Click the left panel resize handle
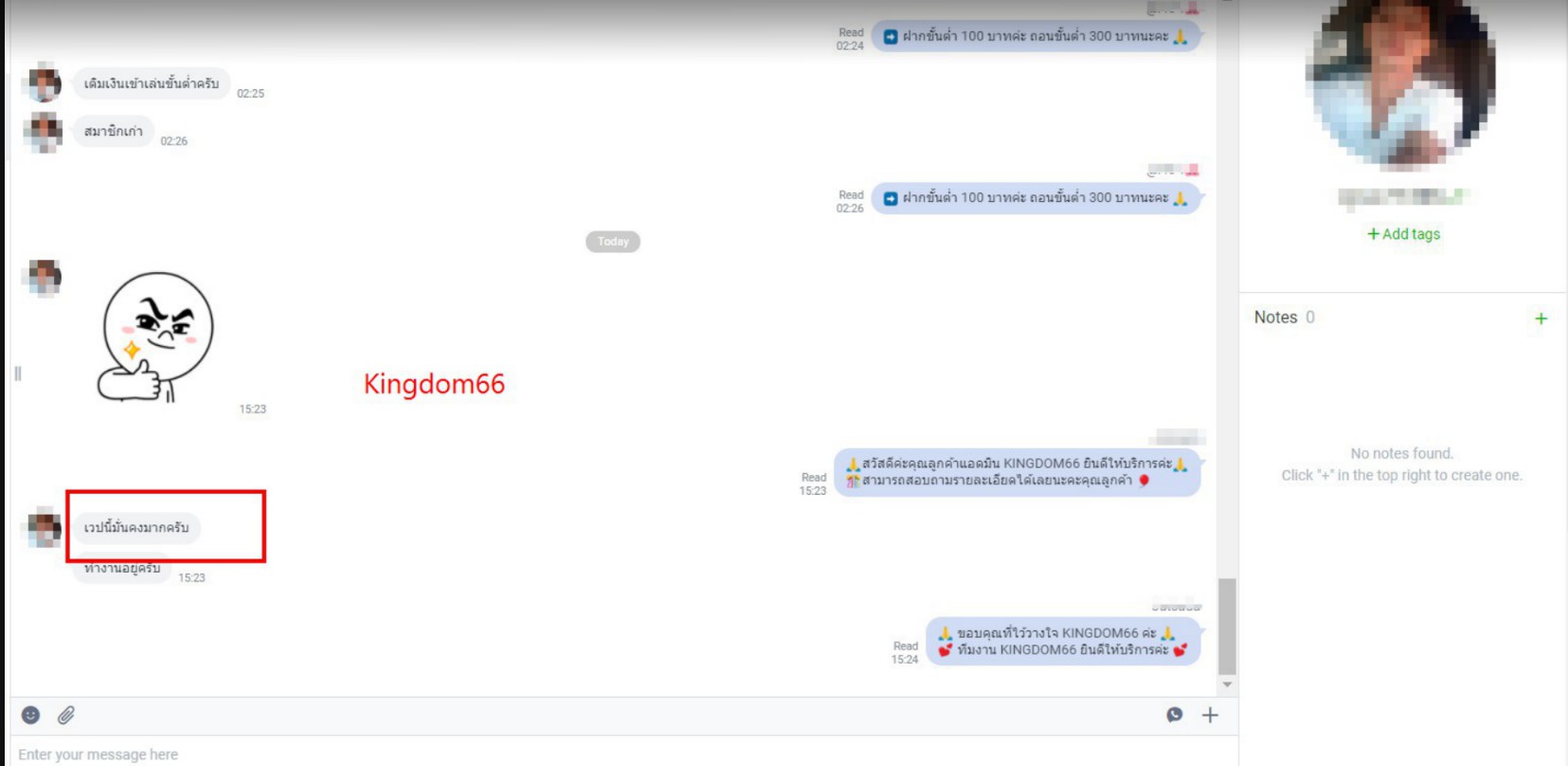 (x=17, y=374)
